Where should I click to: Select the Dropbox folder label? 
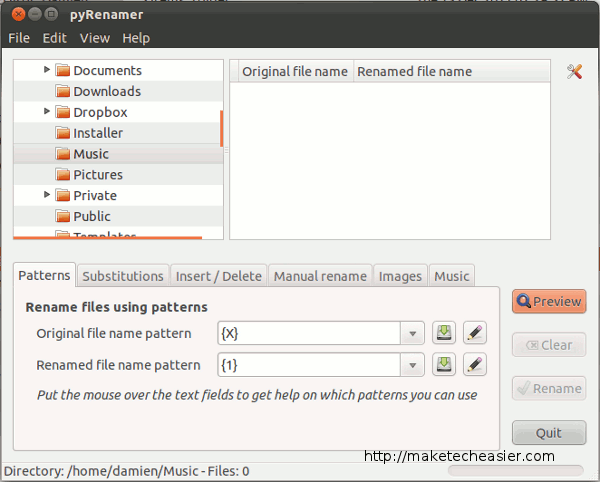[x=100, y=112]
